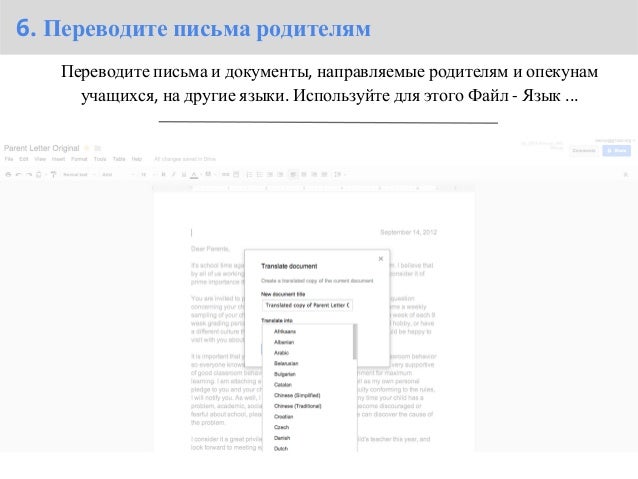Close the Translate document dialog
Image resolution: width=638 pixels, height=479 pixels.
point(380,258)
